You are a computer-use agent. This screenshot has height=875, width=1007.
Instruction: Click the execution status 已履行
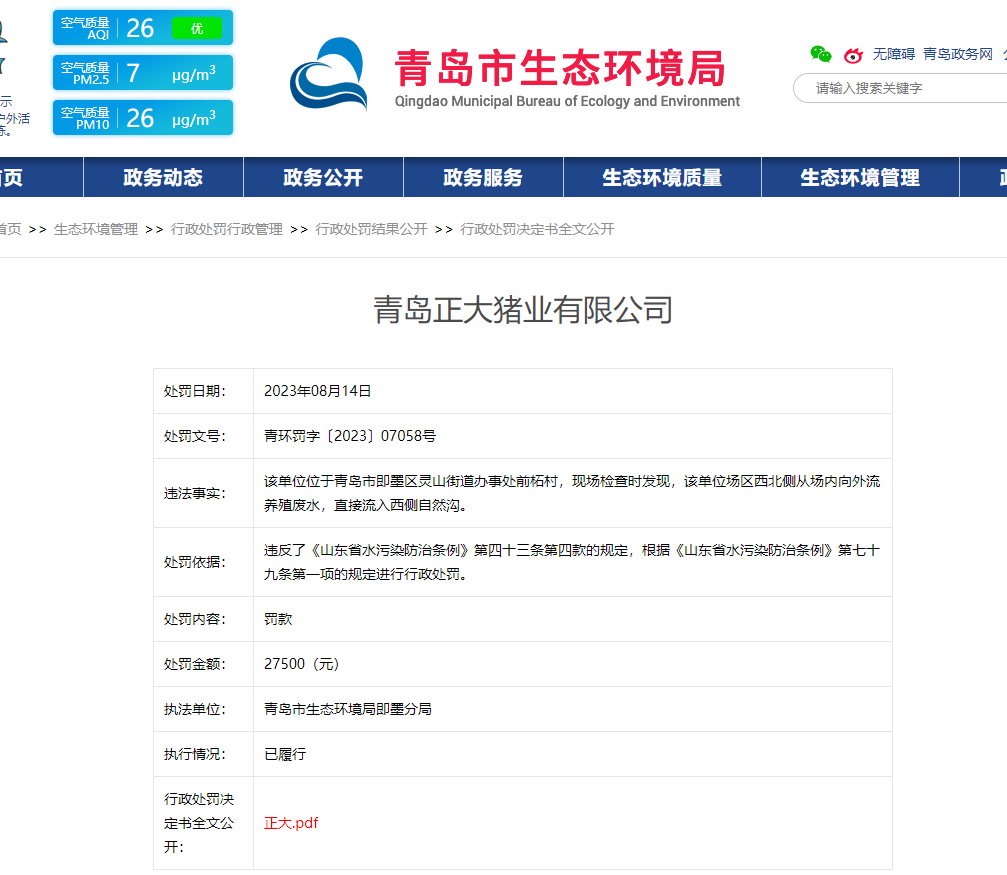tap(285, 754)
